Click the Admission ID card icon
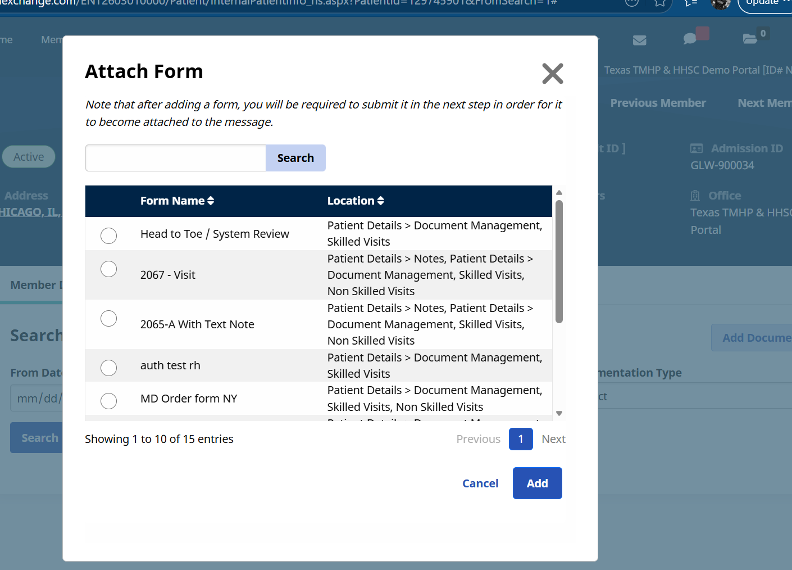792x570 pixels. pyautogui.click(x=697, y=149)
